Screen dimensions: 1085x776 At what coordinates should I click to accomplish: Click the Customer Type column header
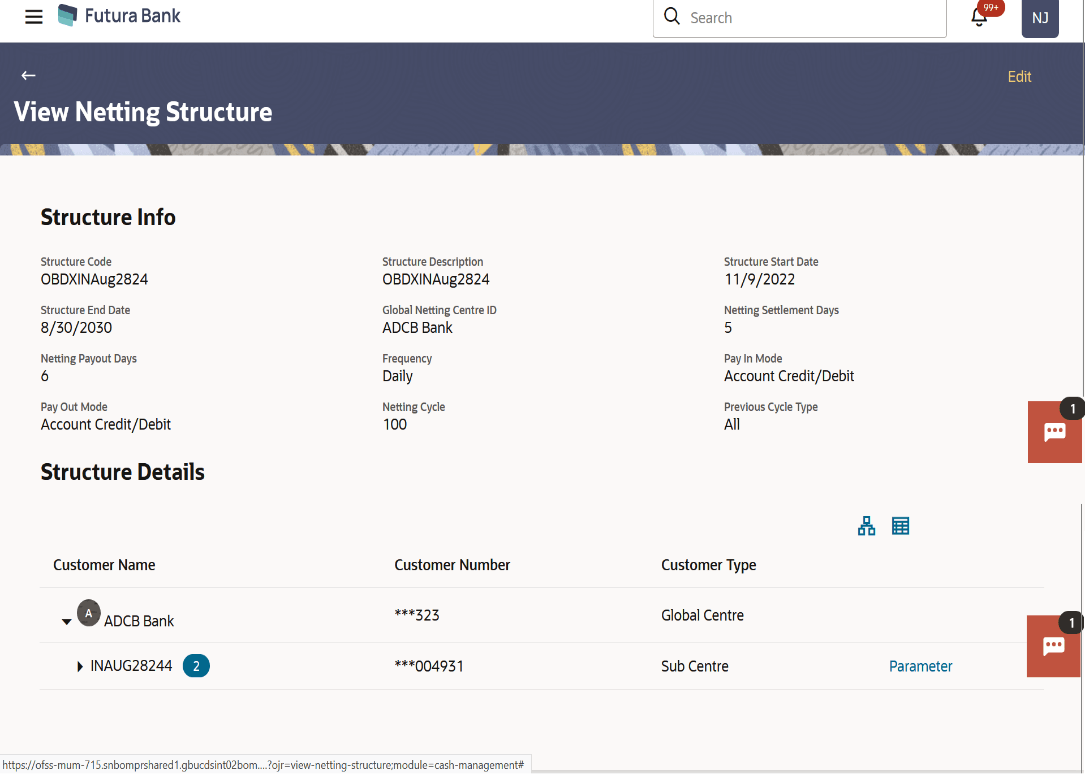click(x=709, y=565)
